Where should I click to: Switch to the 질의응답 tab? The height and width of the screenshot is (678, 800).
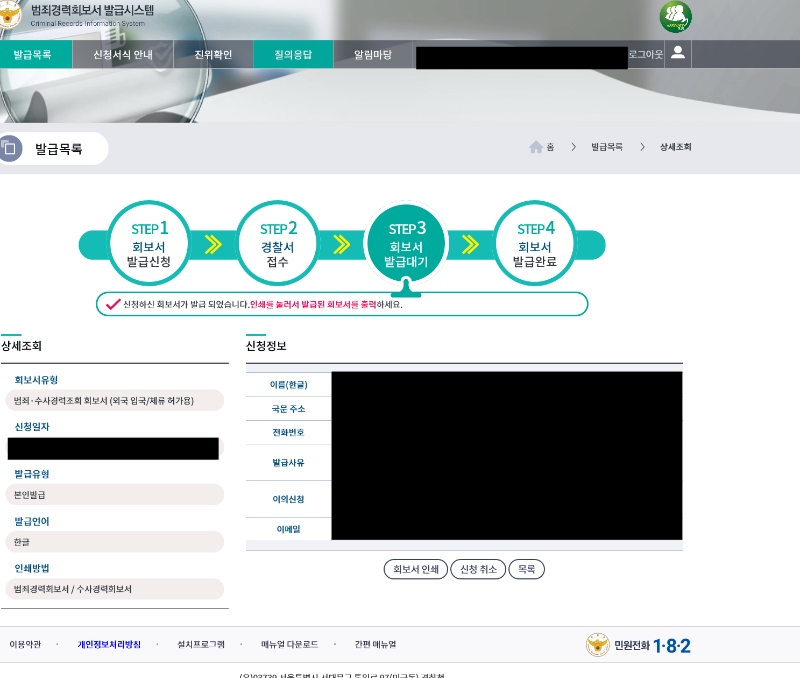293,55
